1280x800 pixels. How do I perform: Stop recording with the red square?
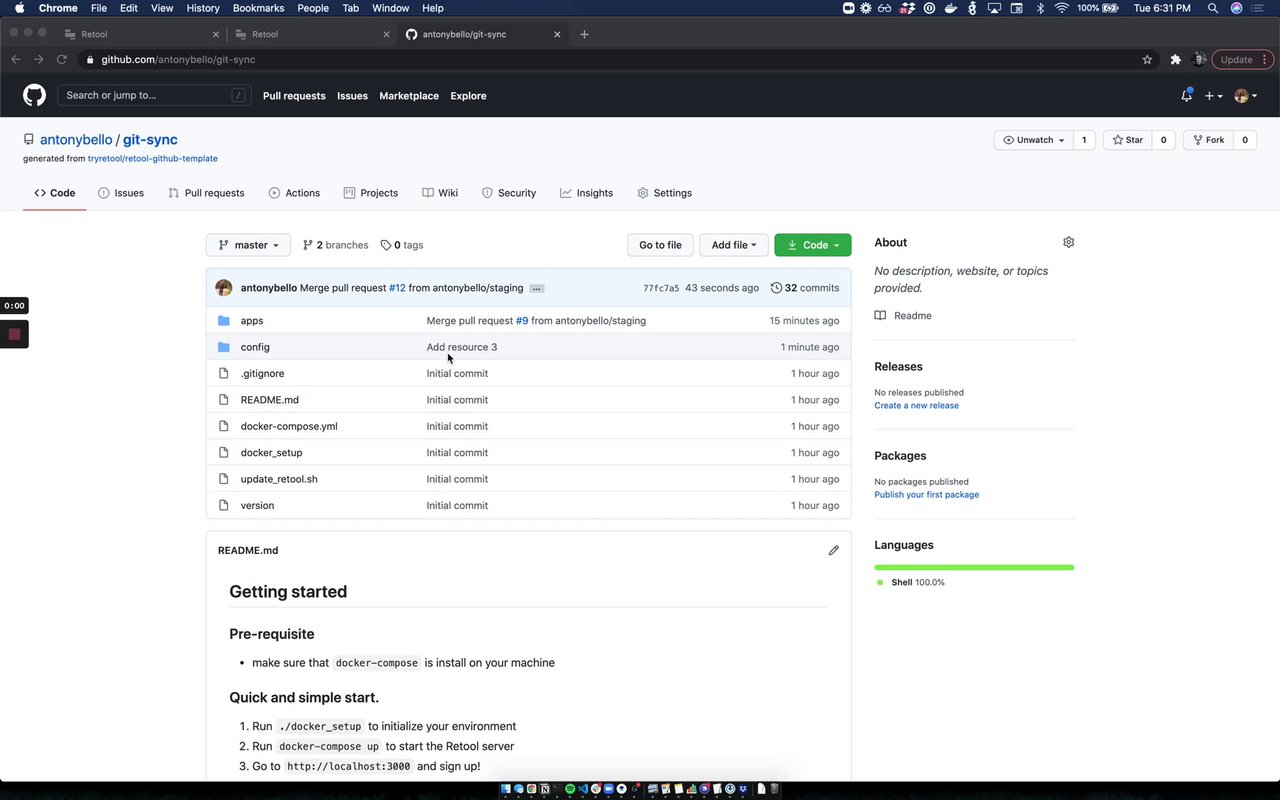click(14, 334)
